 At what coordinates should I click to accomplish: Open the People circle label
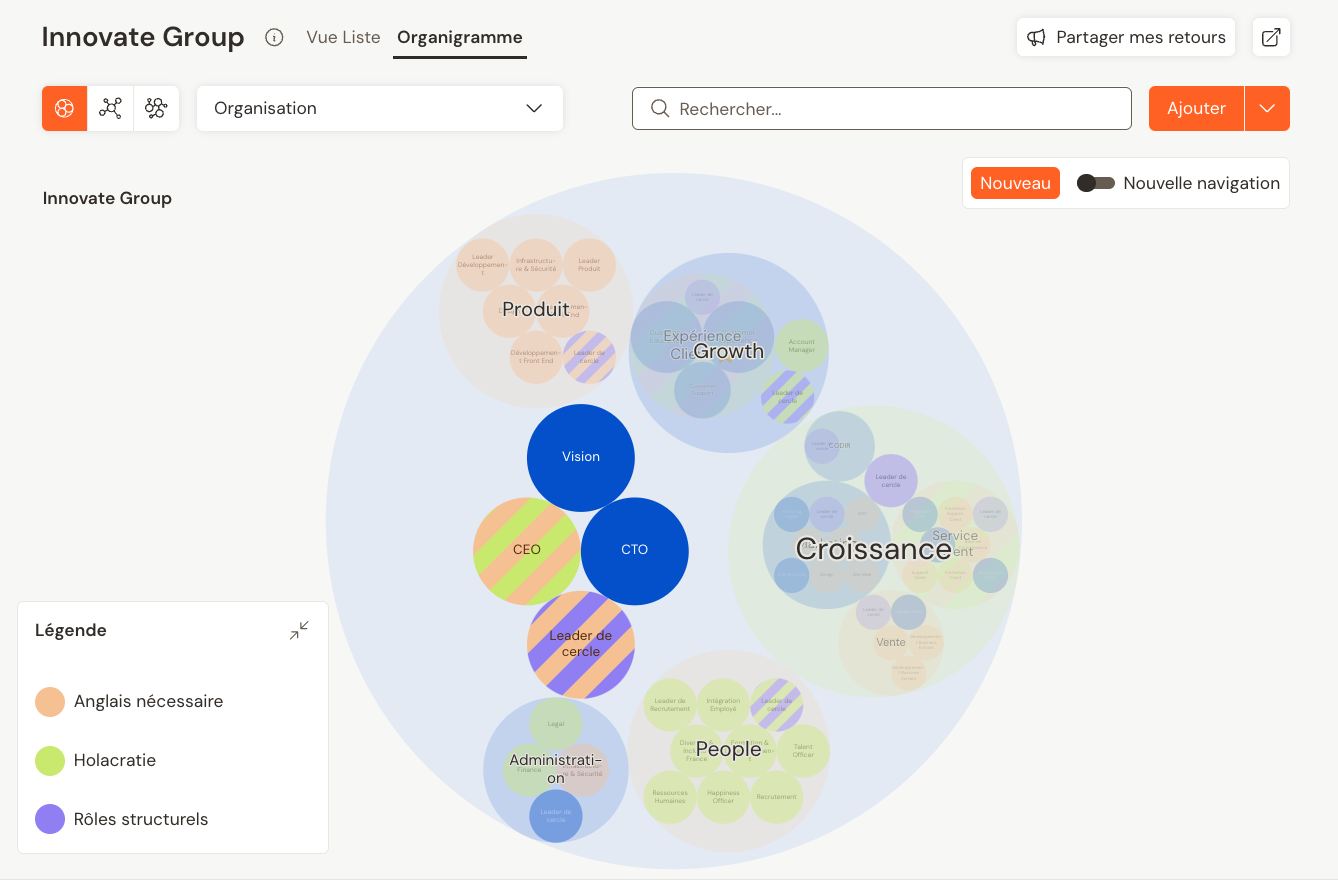[728, 749]
